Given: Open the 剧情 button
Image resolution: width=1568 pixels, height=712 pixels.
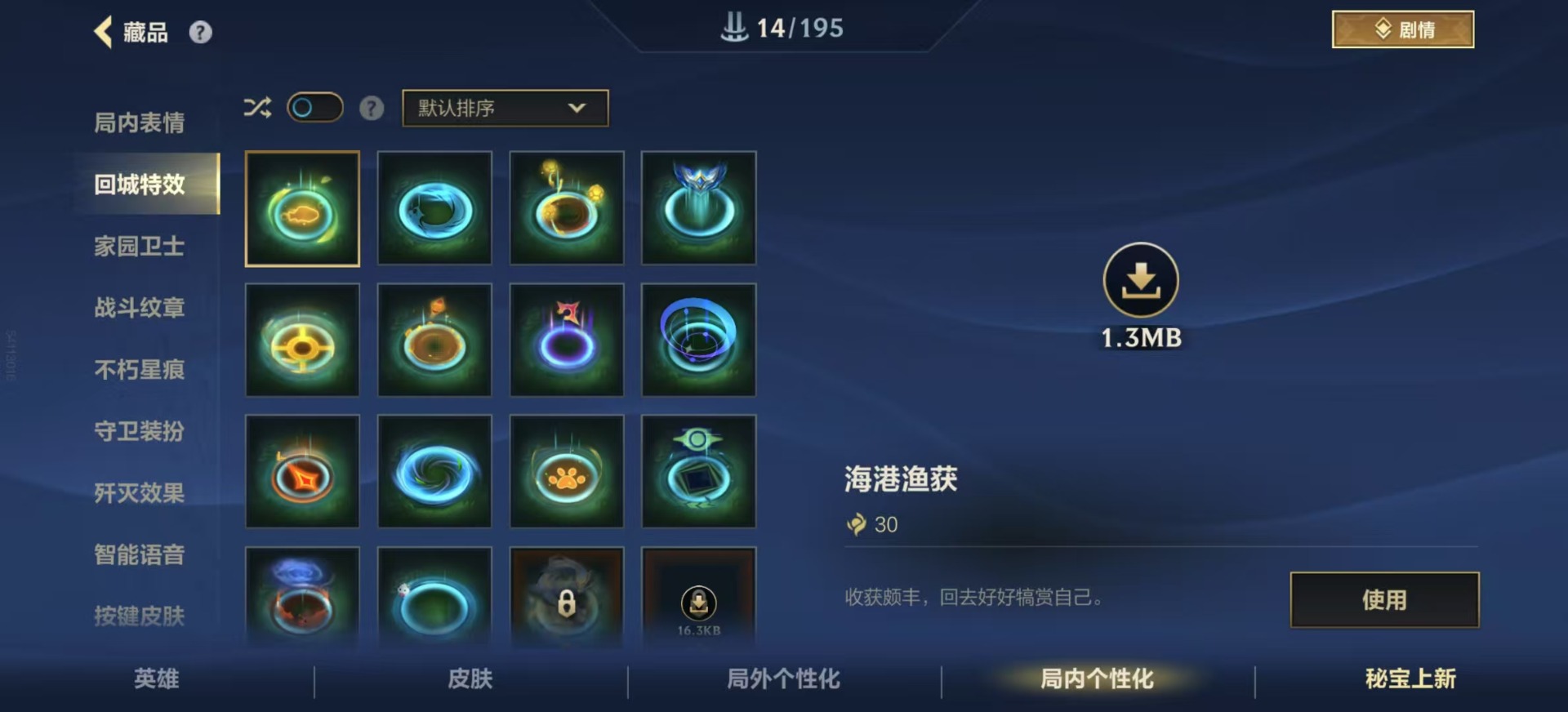Looking at the screenshot, I should [1402, 29].
